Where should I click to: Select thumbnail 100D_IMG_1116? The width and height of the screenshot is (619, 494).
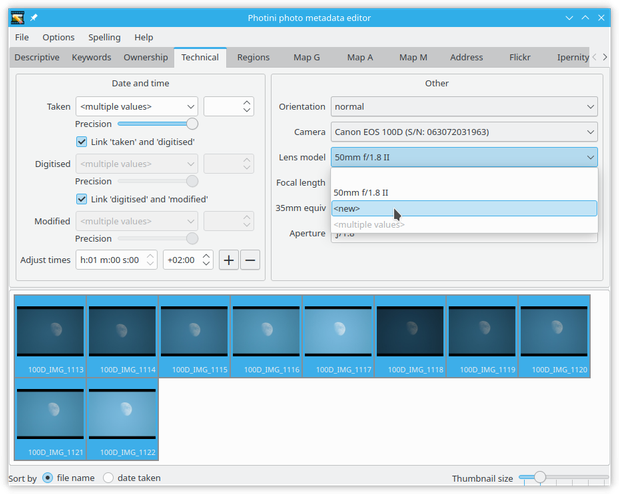click(266, 336)
